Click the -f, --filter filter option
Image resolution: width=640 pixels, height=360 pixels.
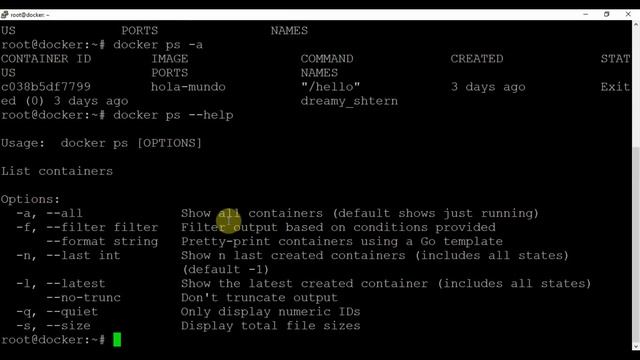click(87, 227)
